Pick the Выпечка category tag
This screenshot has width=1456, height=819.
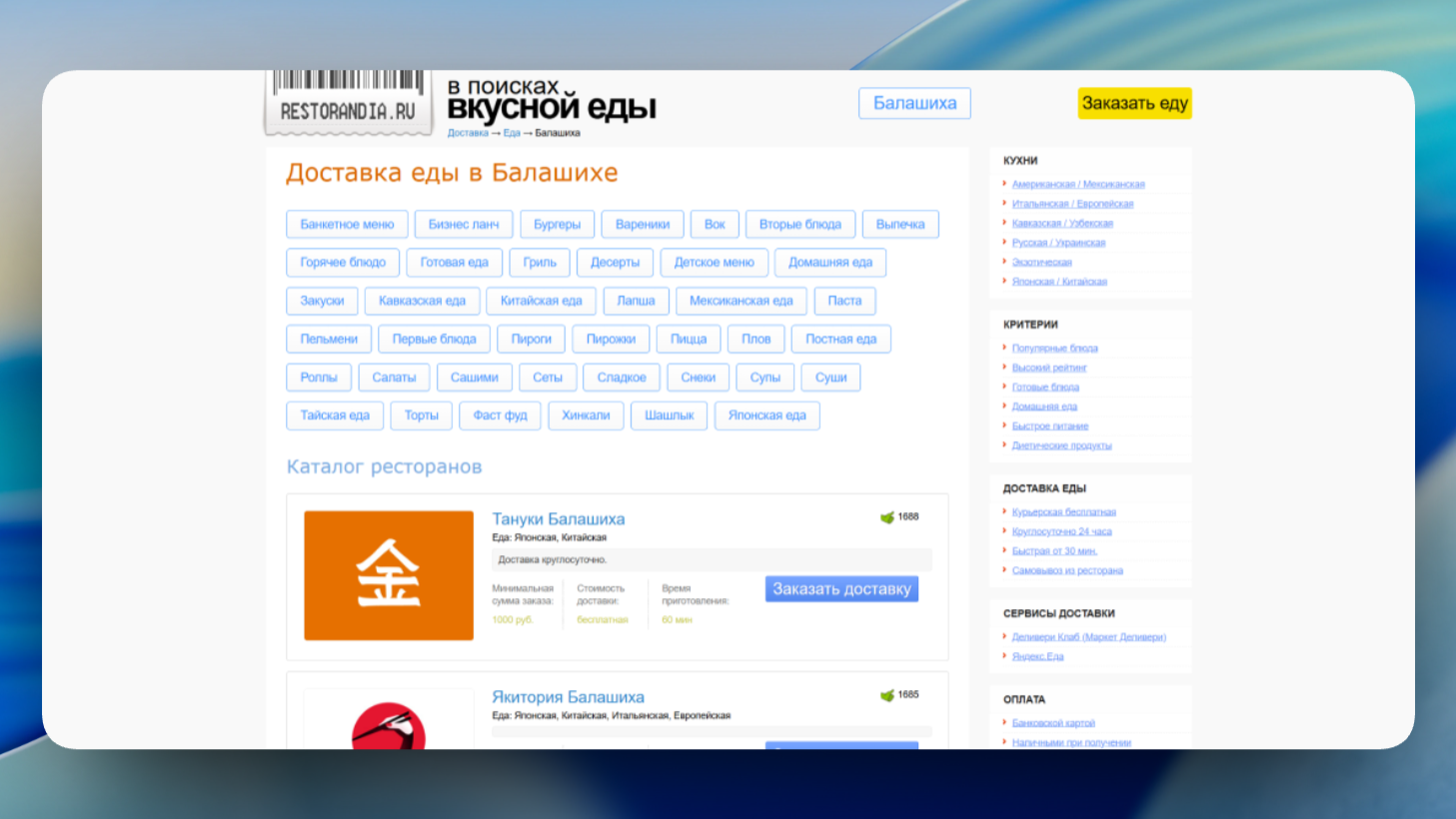900,224
